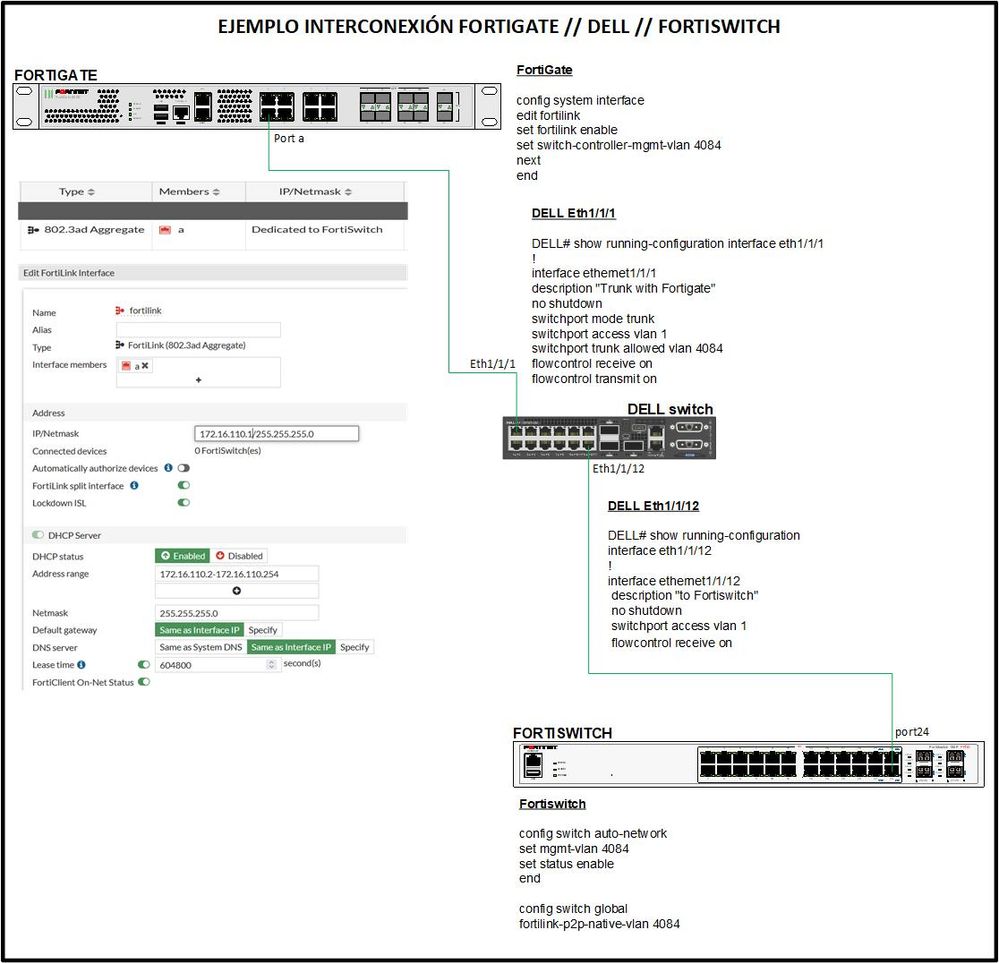
Task: Click the red fortilink name icon
Action: pos(120,310)
